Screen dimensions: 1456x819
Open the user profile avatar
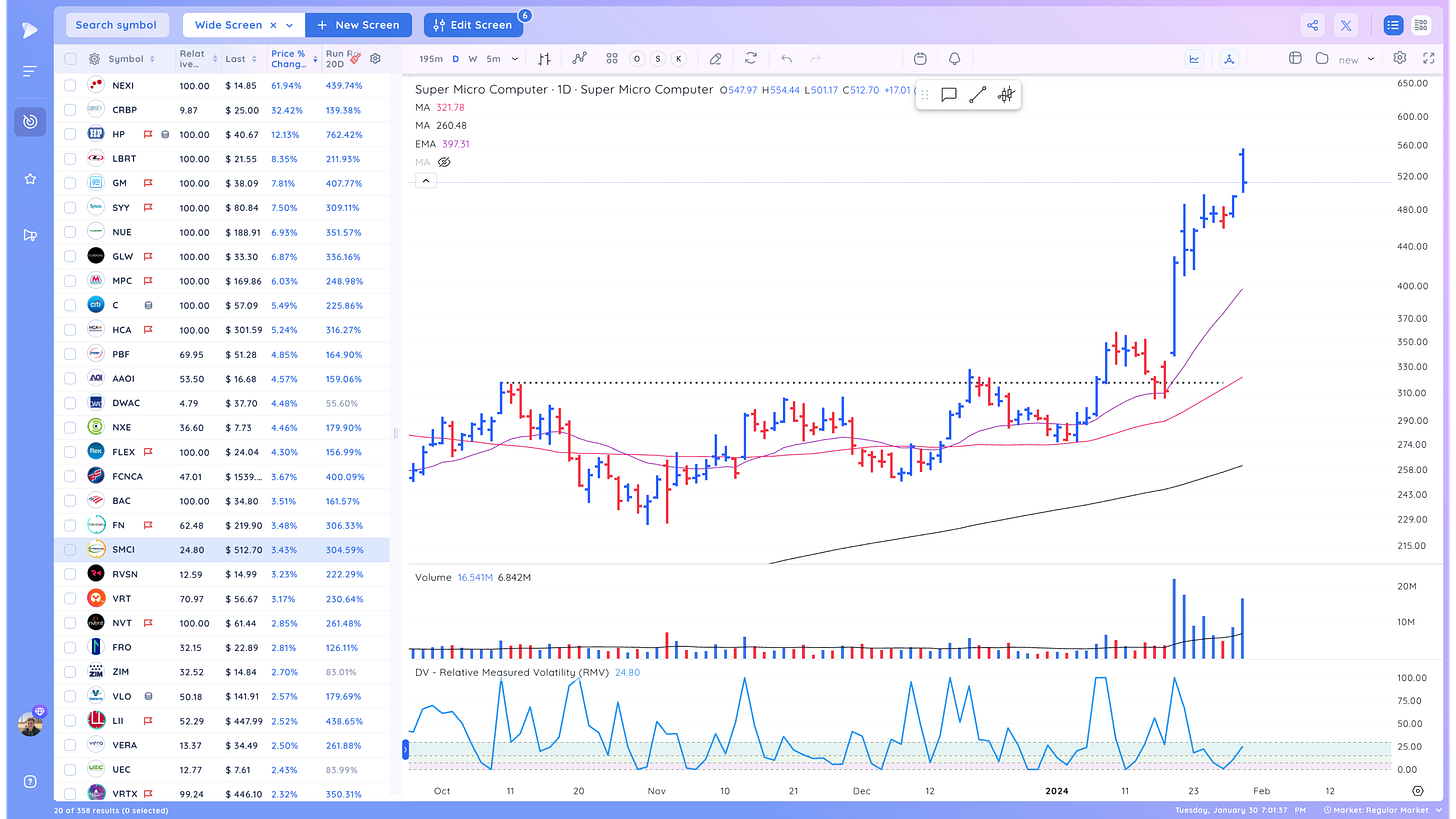coord(30,725)
